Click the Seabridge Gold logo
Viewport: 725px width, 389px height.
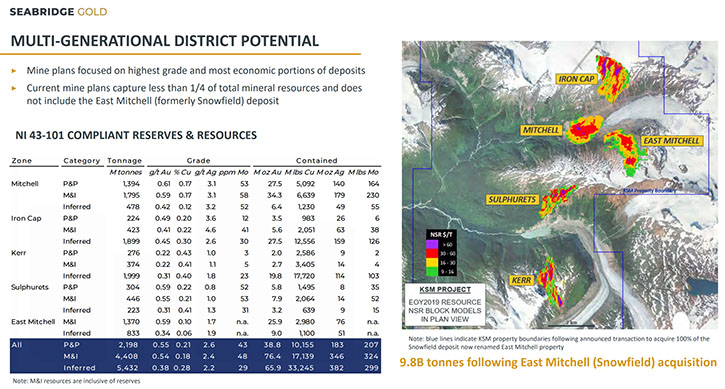point(58,12)
